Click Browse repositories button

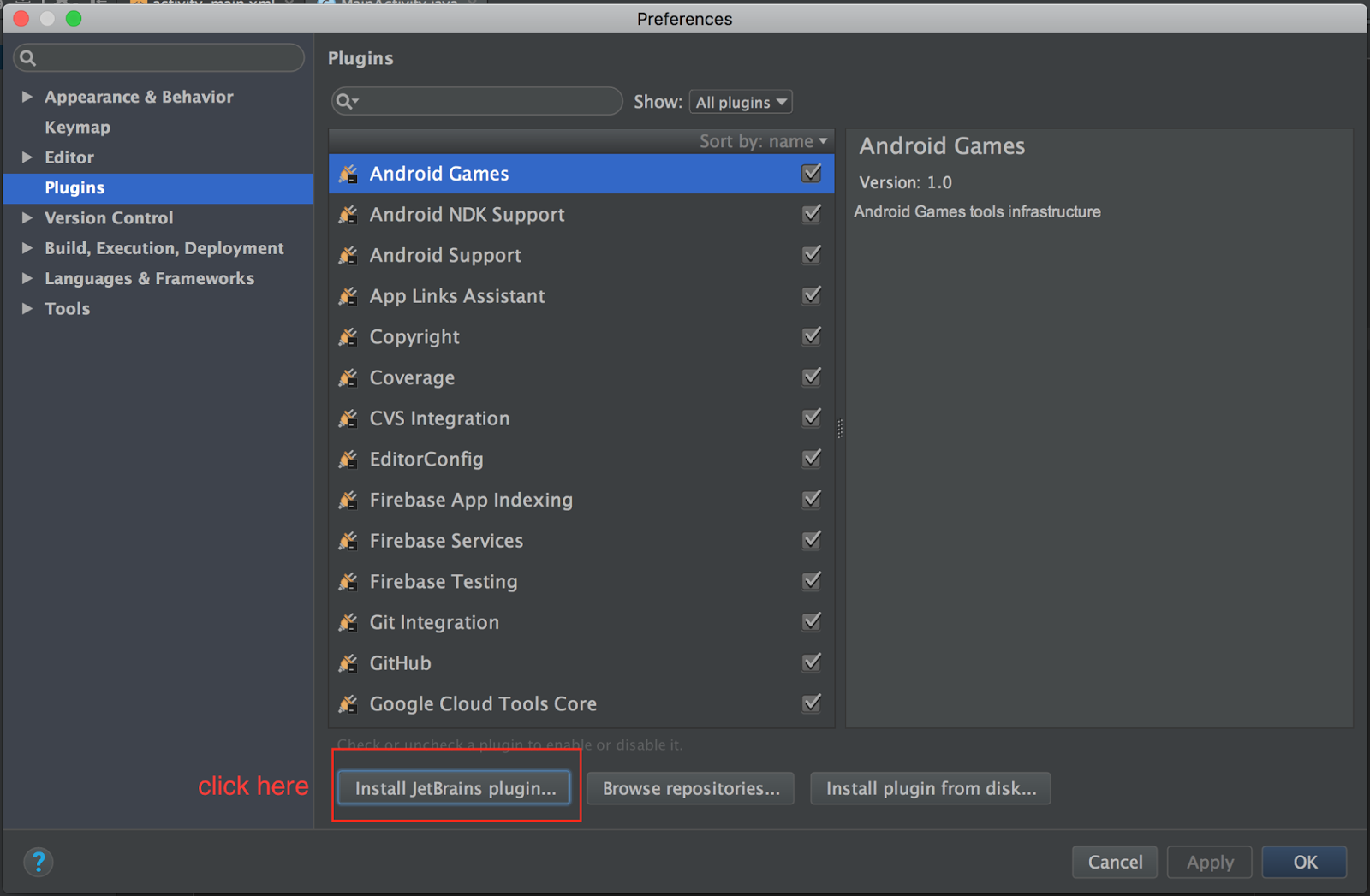click(690, 788)
